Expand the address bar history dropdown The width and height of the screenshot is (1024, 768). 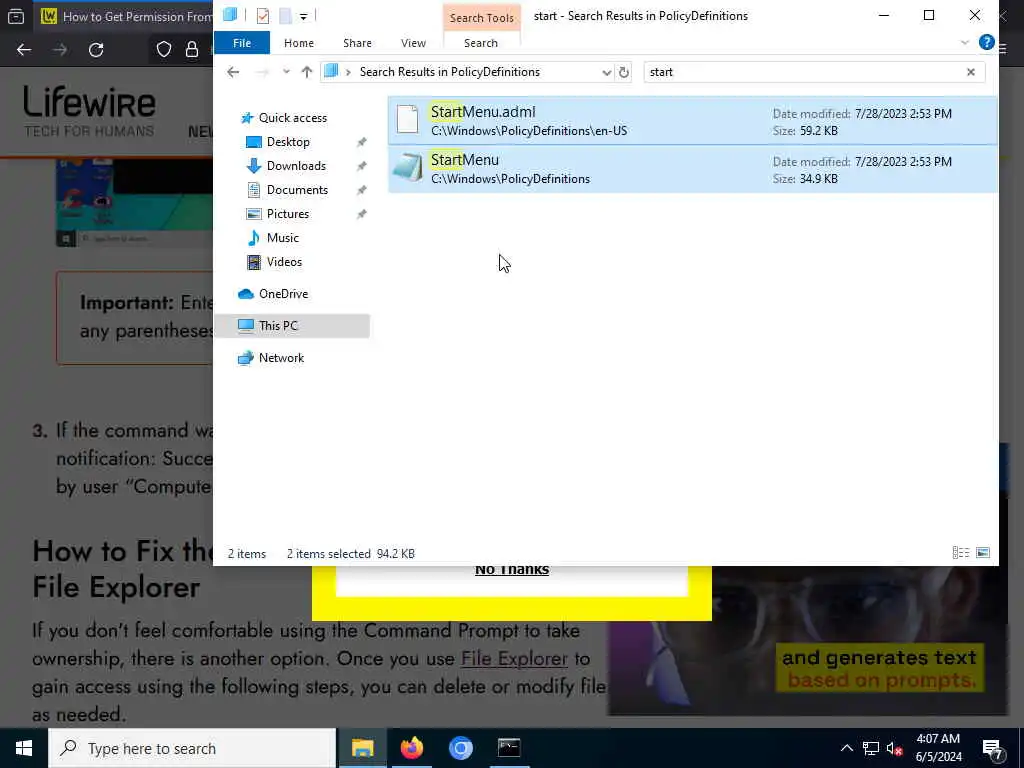click(606, 72)
